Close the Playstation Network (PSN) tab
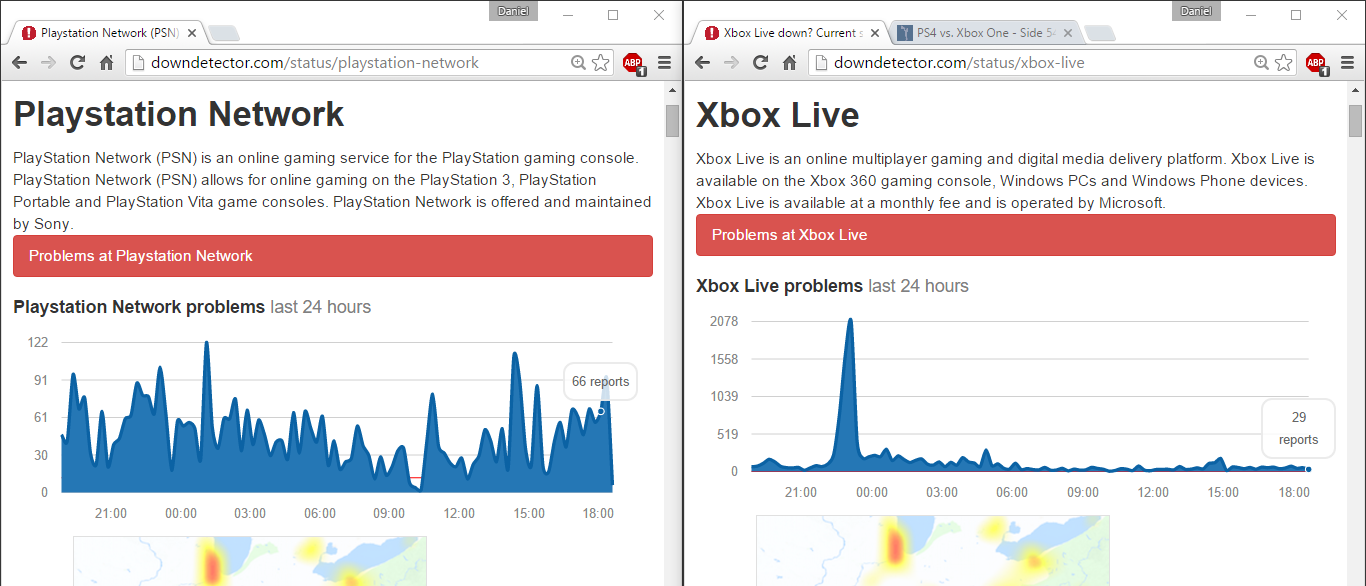 tap(191, 33)
